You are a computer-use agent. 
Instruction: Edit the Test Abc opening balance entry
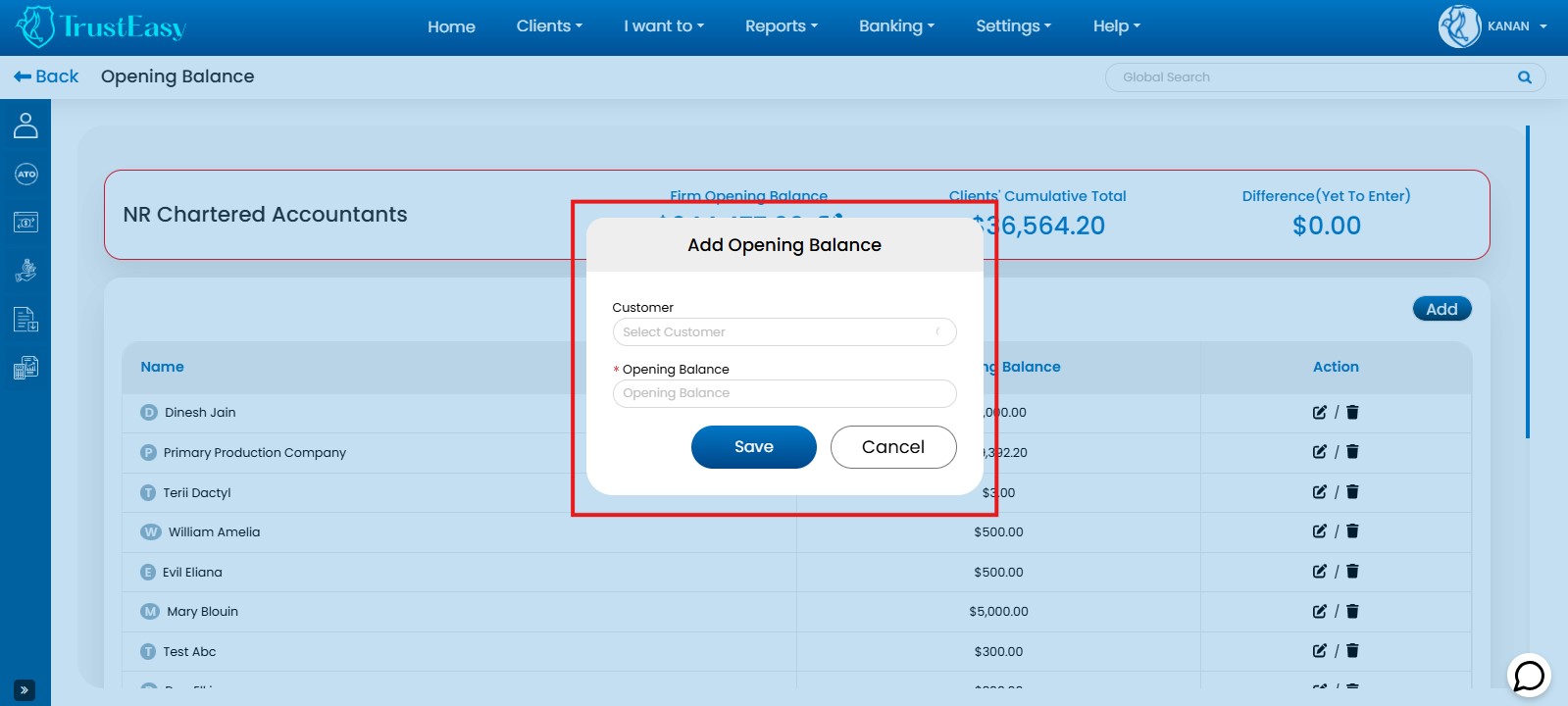[1320, 651]
